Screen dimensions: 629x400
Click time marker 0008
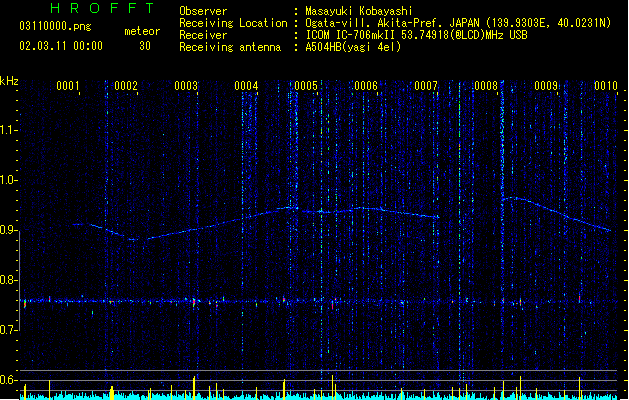[x=486, y=86]
